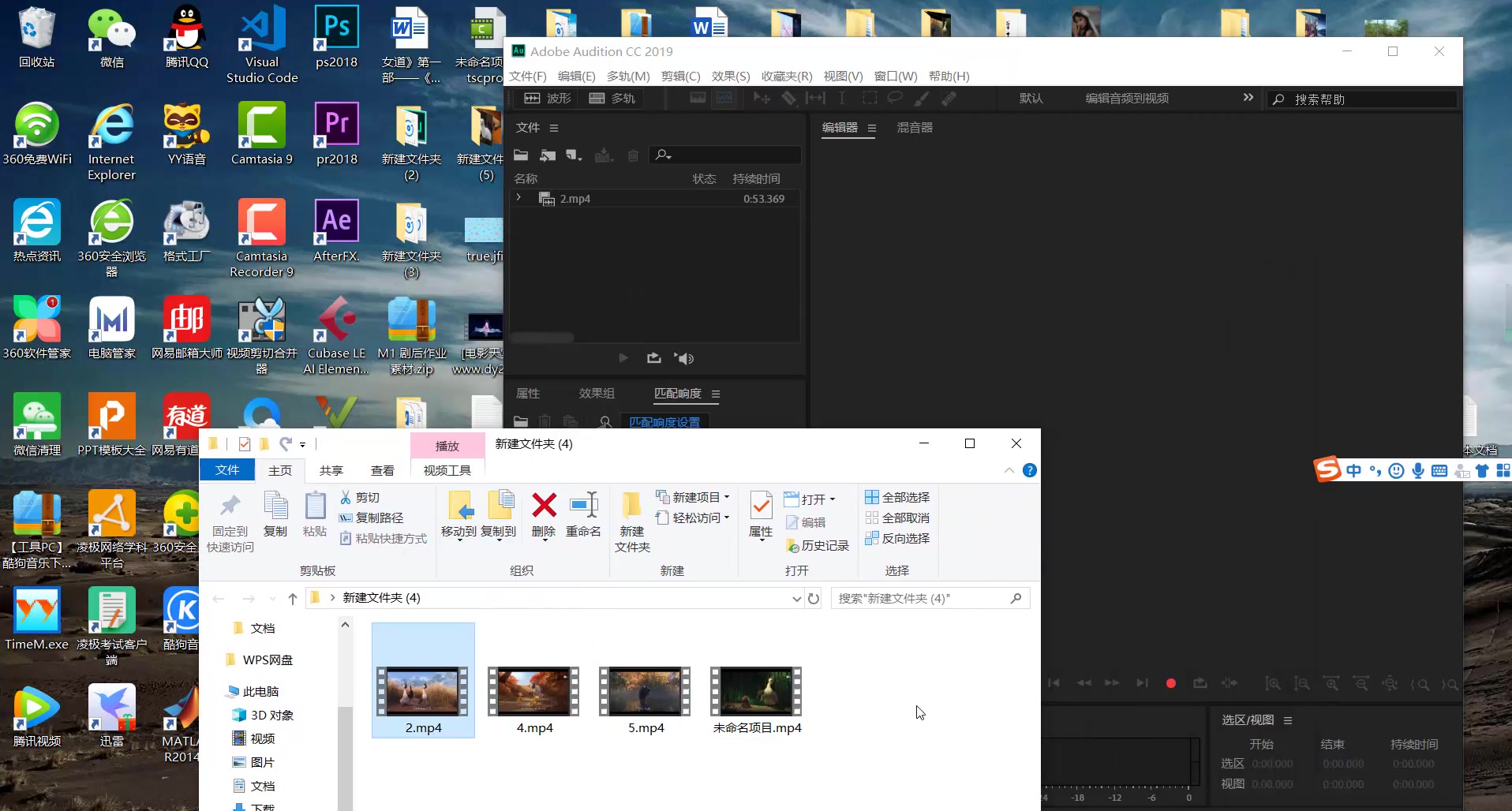Select the 4.mp4 video thumbnail

point(534,691)
